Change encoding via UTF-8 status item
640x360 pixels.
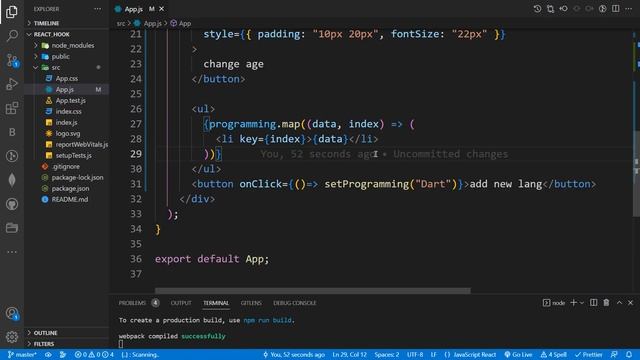[415, 354]
